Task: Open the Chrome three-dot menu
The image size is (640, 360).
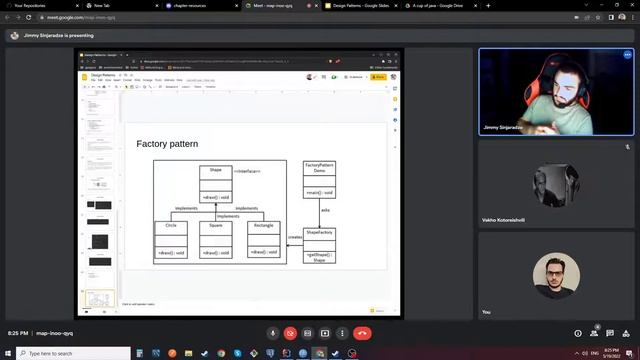Action: click(x=633, y=18)
